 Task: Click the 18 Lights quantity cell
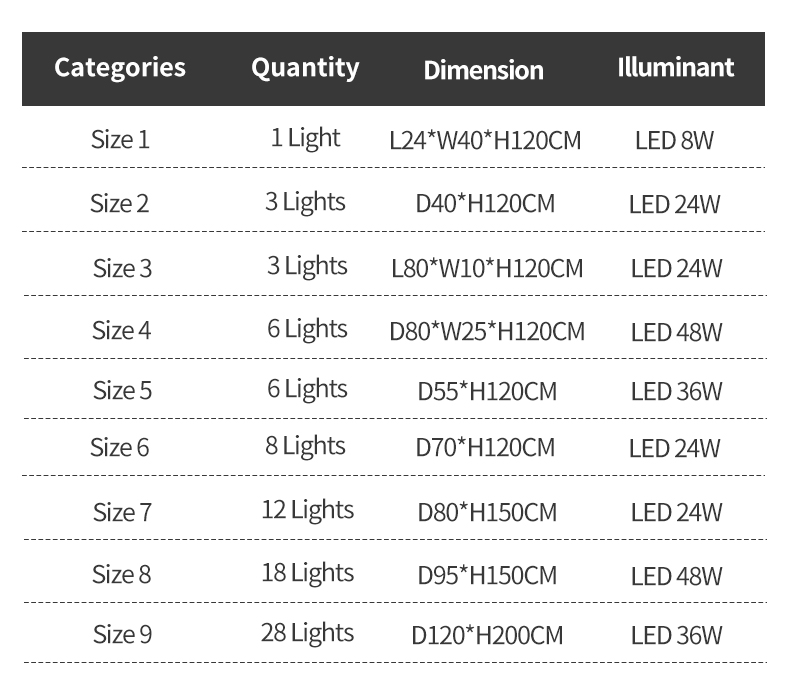point(308,574)
